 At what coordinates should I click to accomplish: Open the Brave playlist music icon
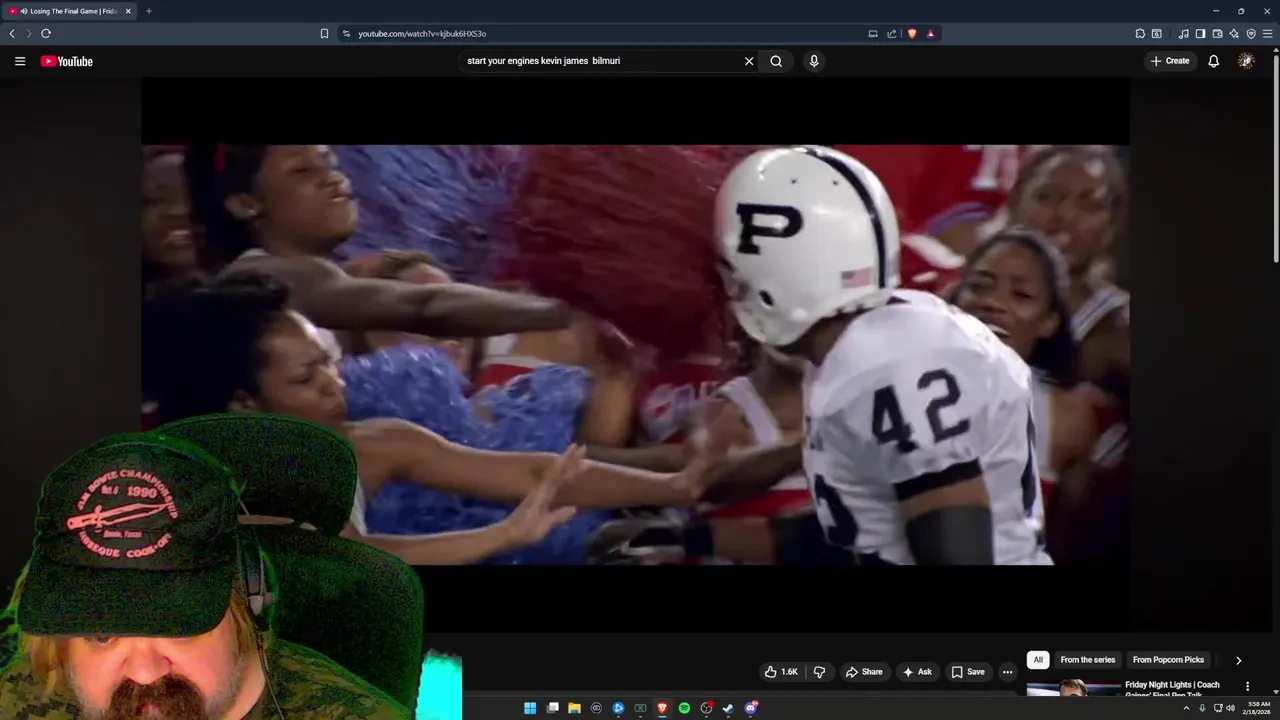point(1184,33)
